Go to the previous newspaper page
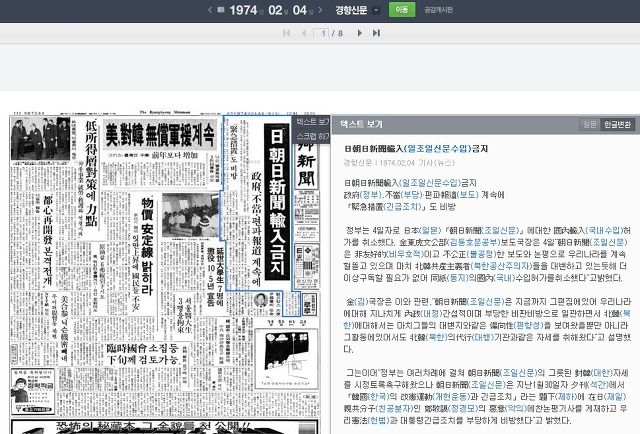640x434 pixels. click(304, 33)
